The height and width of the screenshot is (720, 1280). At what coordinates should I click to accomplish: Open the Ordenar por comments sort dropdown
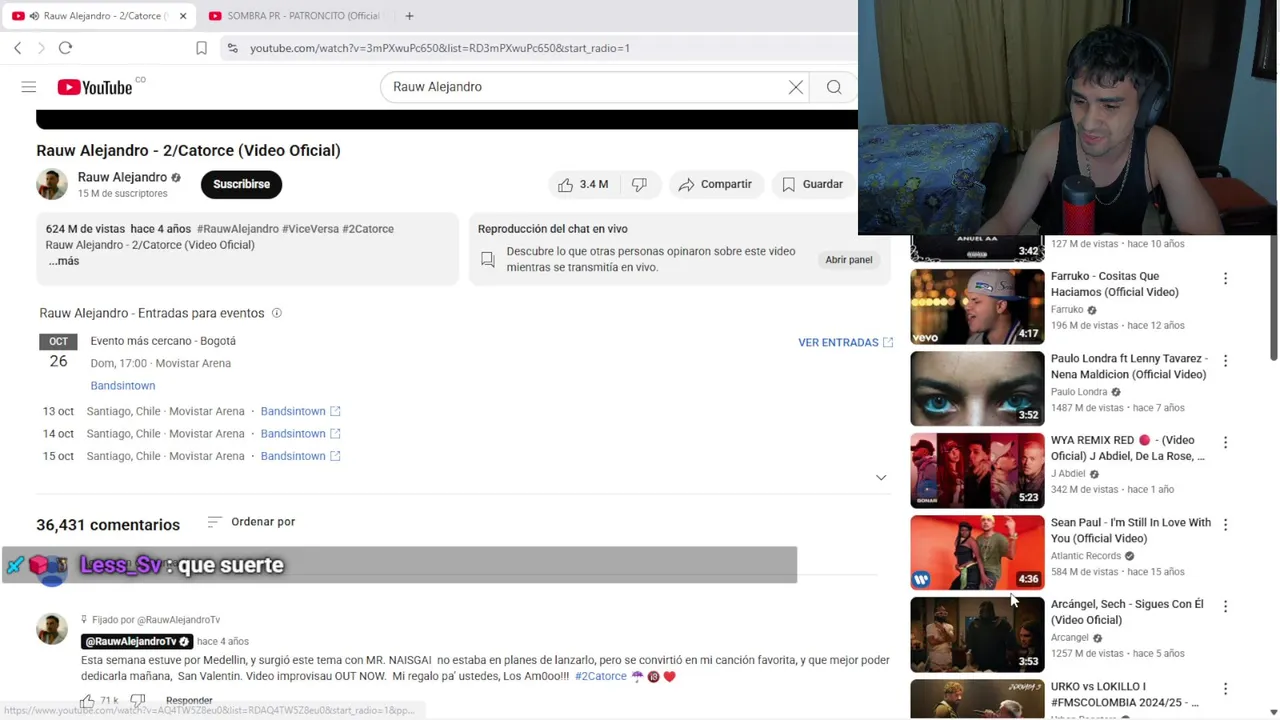click(x=251, y=522)
